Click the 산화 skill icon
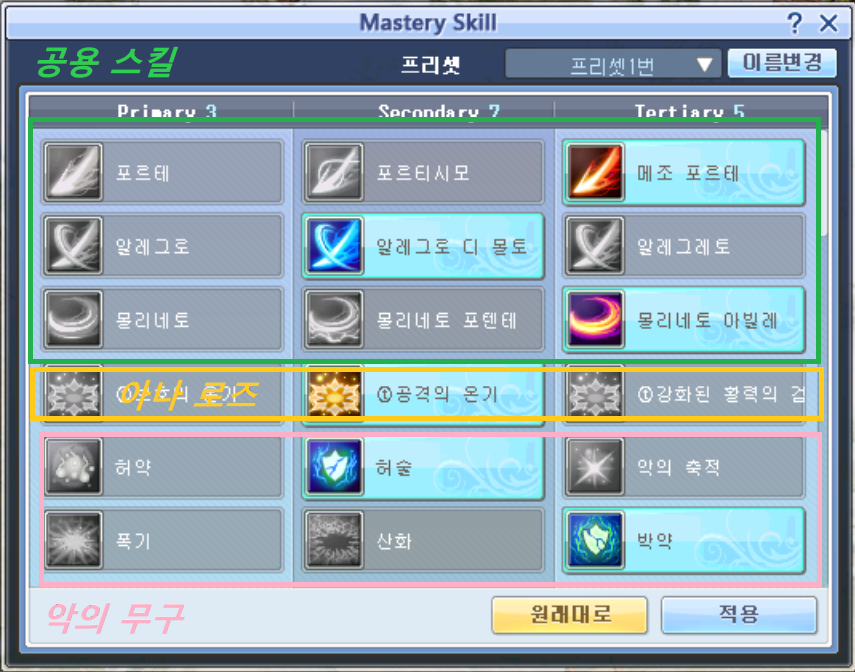855x672 pixels. pyautogui.click(x=334, y=540)
